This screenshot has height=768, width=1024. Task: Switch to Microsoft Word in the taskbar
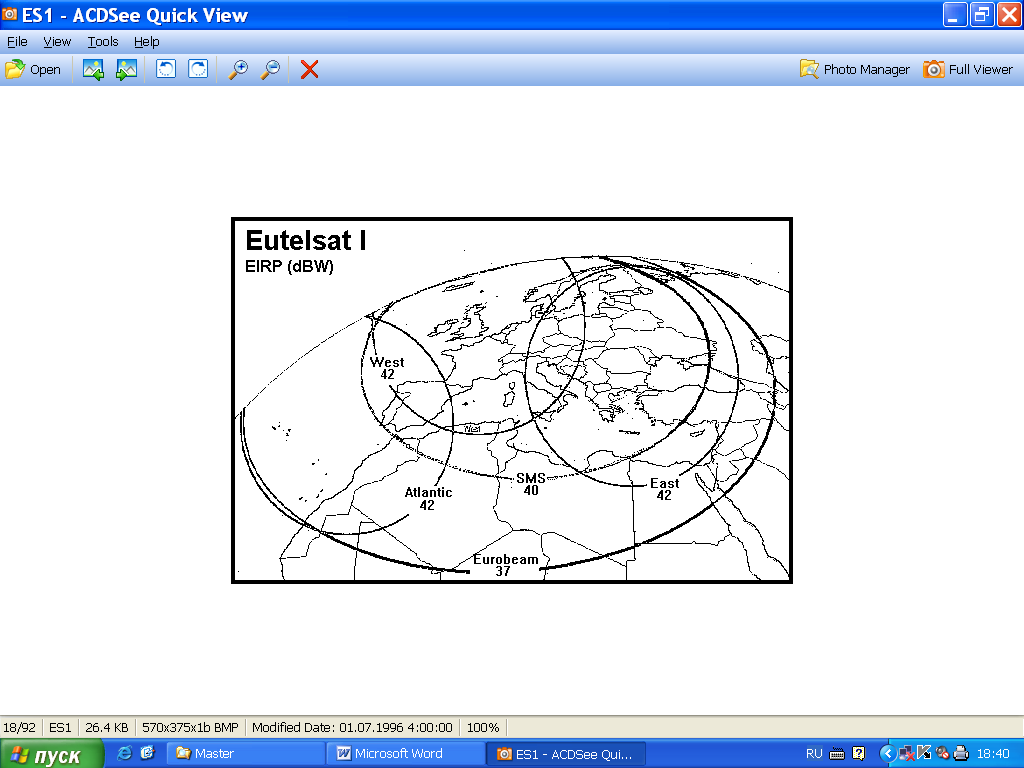(x=406, y=754)
